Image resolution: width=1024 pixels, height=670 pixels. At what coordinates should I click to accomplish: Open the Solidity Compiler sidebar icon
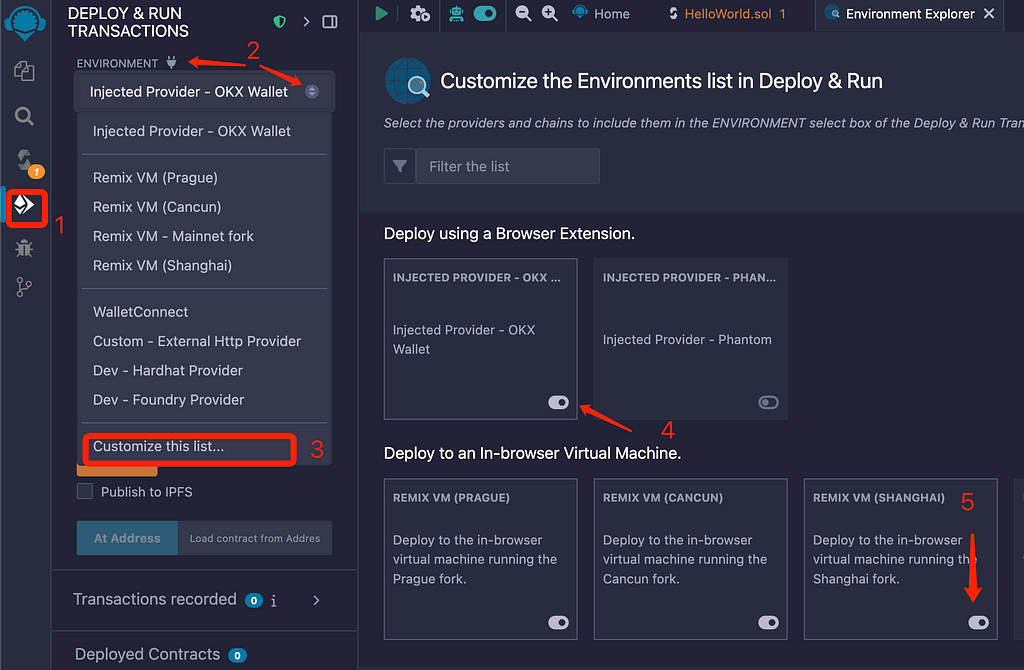tap(26, 162)
